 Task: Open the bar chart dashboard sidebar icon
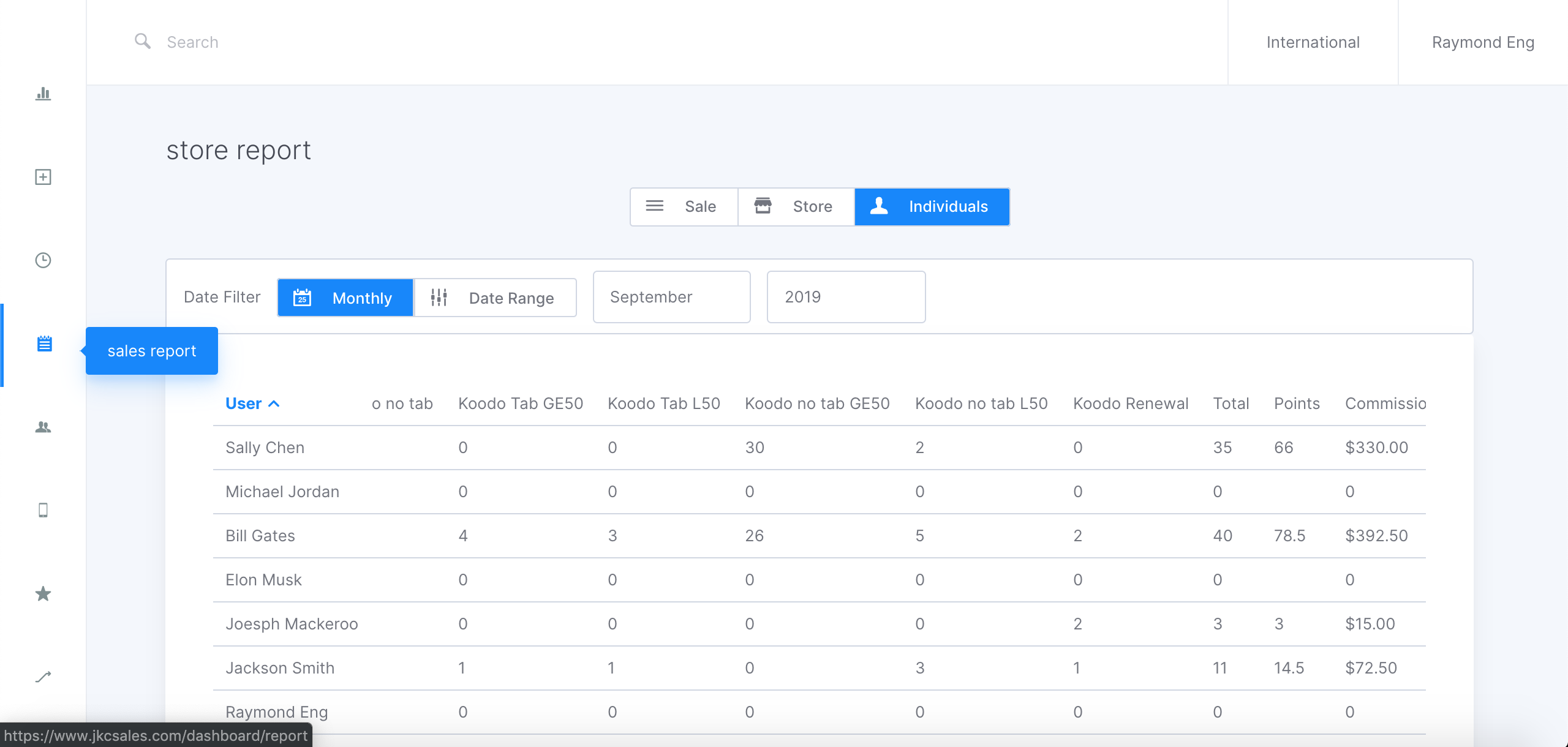pos(43,94)
